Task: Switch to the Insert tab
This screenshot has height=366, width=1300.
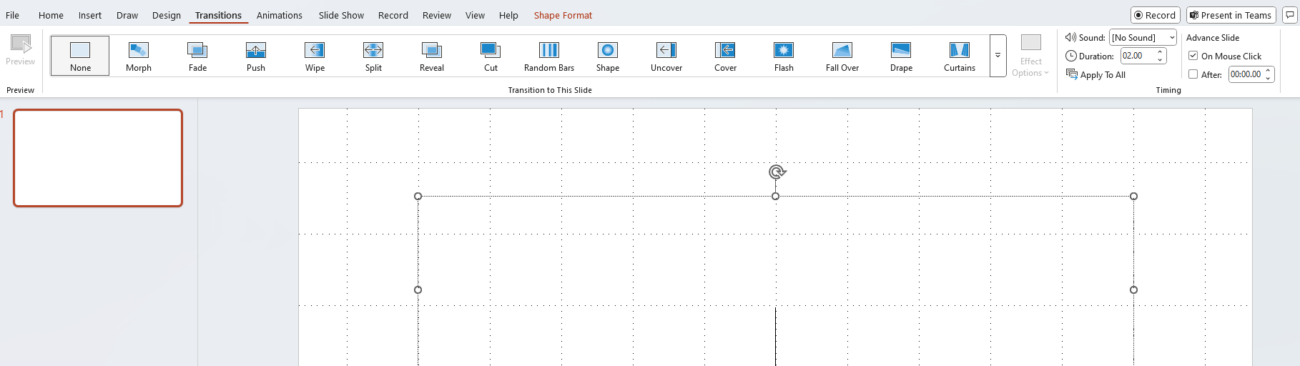Action: click(90, 15)
